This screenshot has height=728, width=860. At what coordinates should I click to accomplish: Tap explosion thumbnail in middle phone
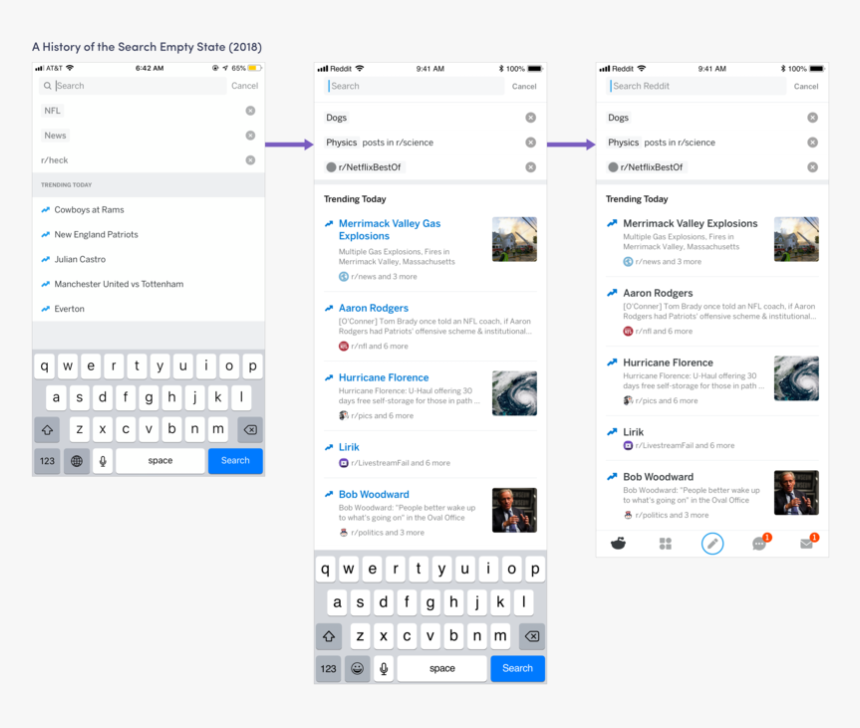tap(514, 239)
